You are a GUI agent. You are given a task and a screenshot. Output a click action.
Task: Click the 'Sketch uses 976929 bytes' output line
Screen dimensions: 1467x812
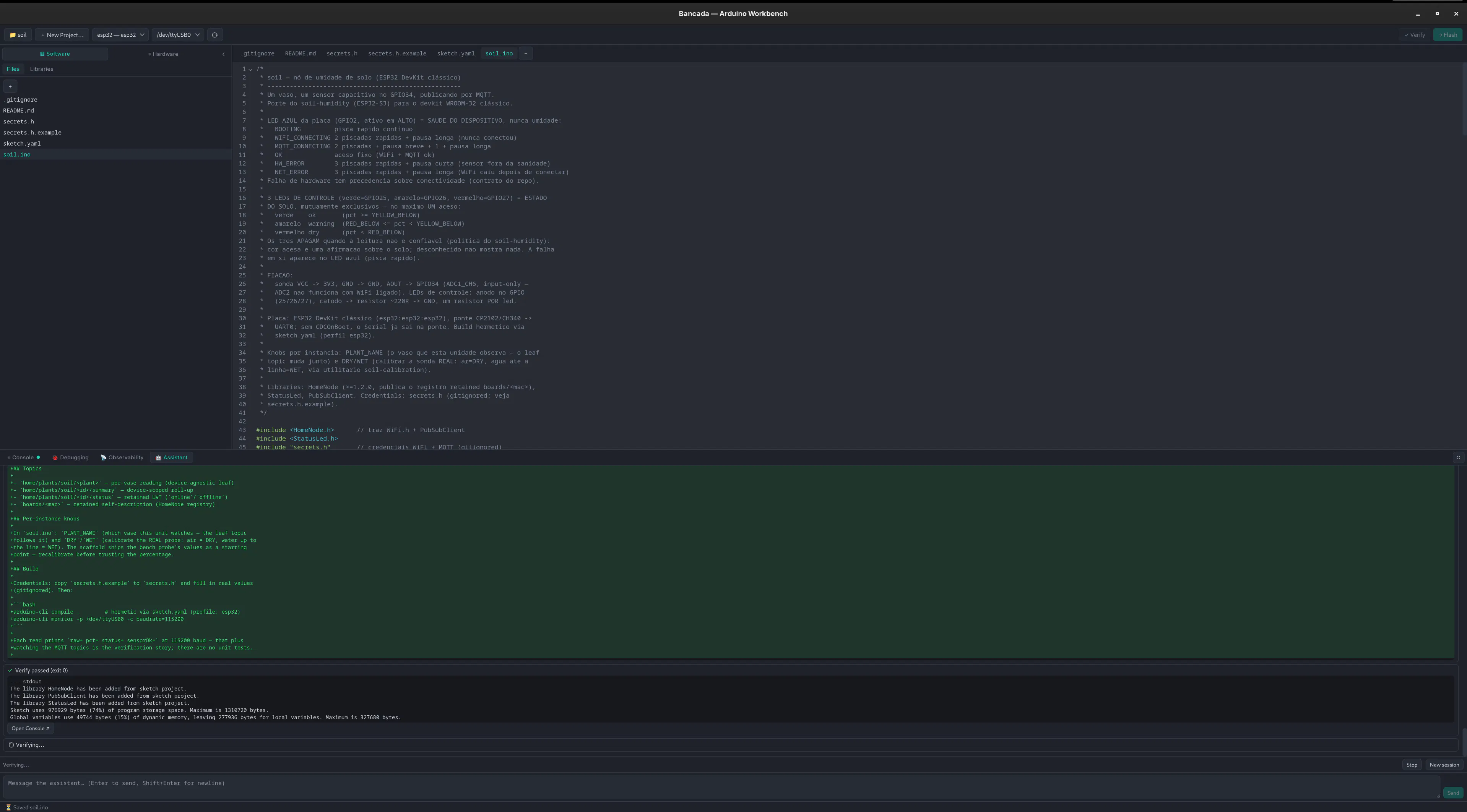[x=139, y=710]
